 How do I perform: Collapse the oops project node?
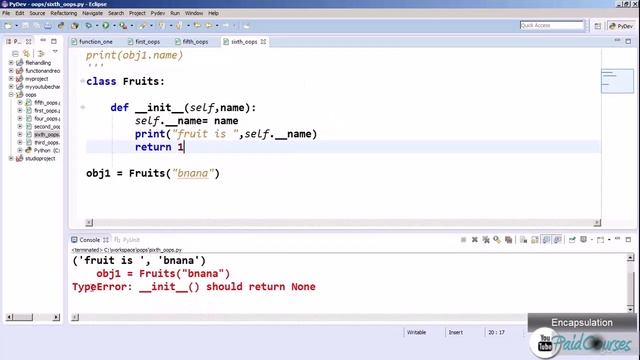(x=11, y=95)
